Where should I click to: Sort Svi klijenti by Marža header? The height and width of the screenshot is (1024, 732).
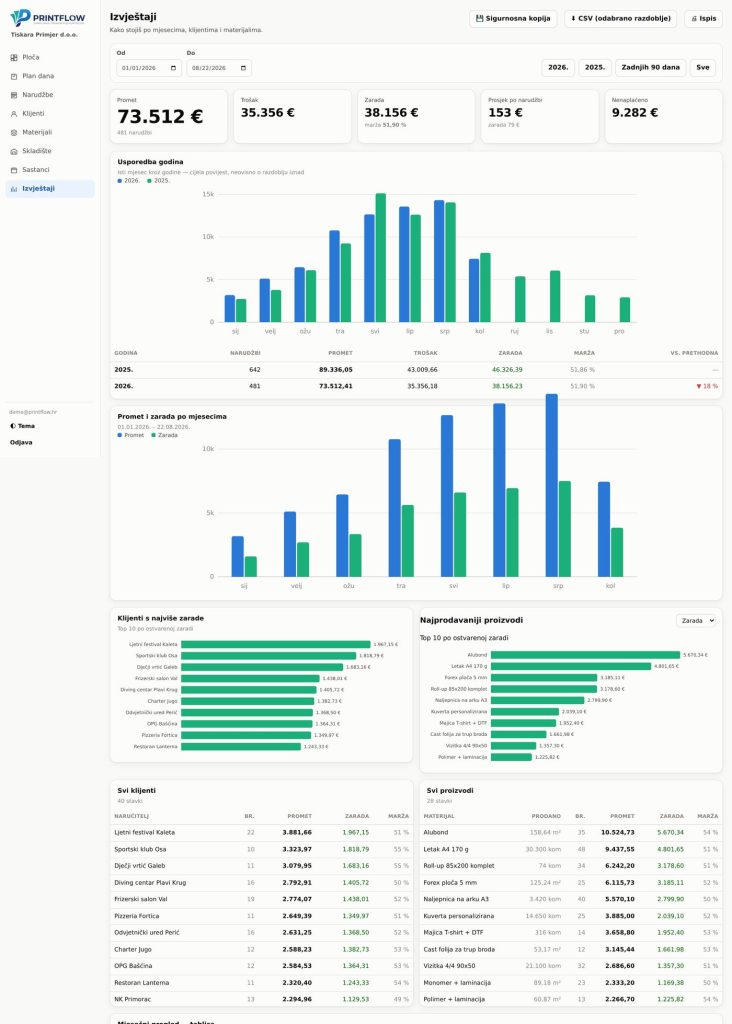(398, 816)
